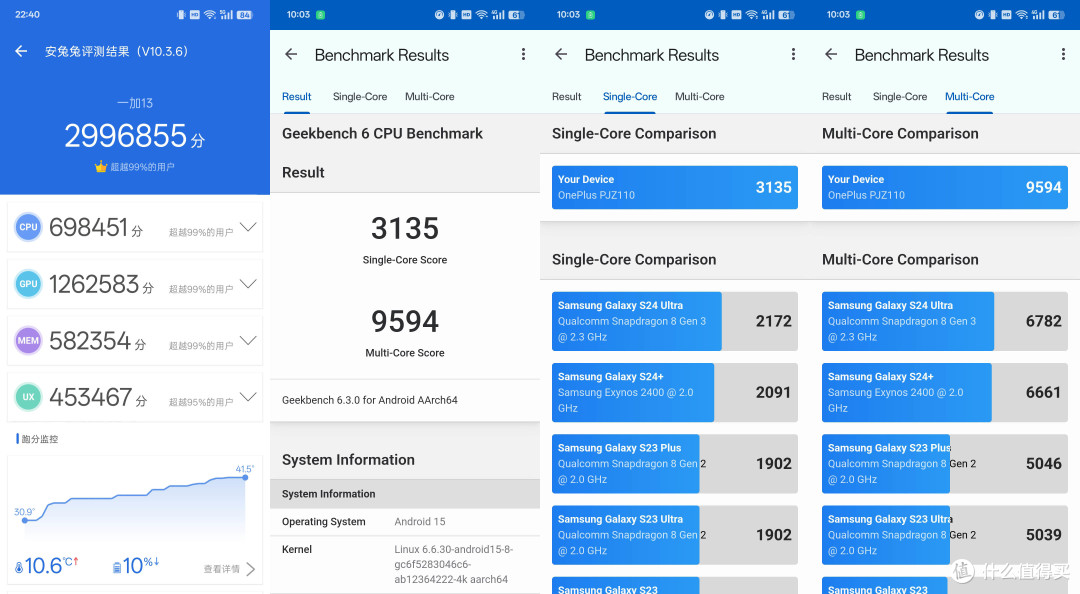Tap the 30.9° start point on temperature chart
The image size is (1080, 594).
tap(25, 520)
